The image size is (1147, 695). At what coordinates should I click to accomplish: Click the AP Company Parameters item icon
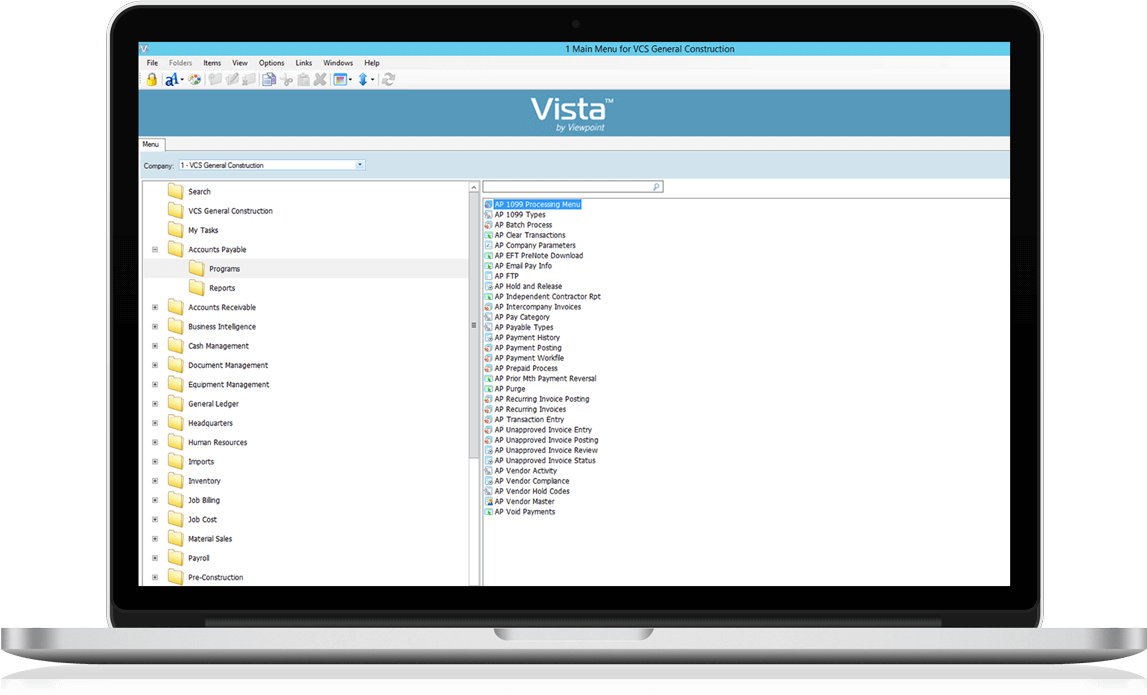pos(489,246)
